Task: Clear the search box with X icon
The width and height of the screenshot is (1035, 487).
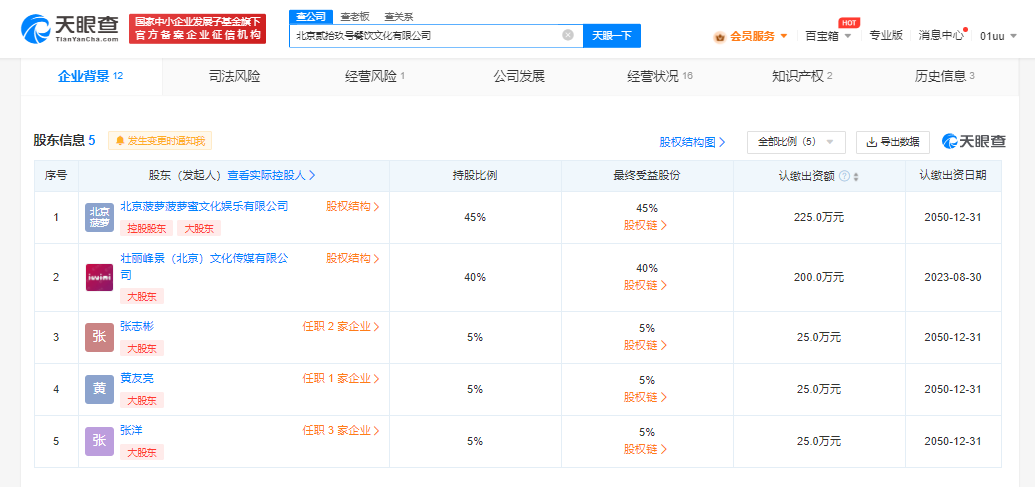Action: click(568, 35)
